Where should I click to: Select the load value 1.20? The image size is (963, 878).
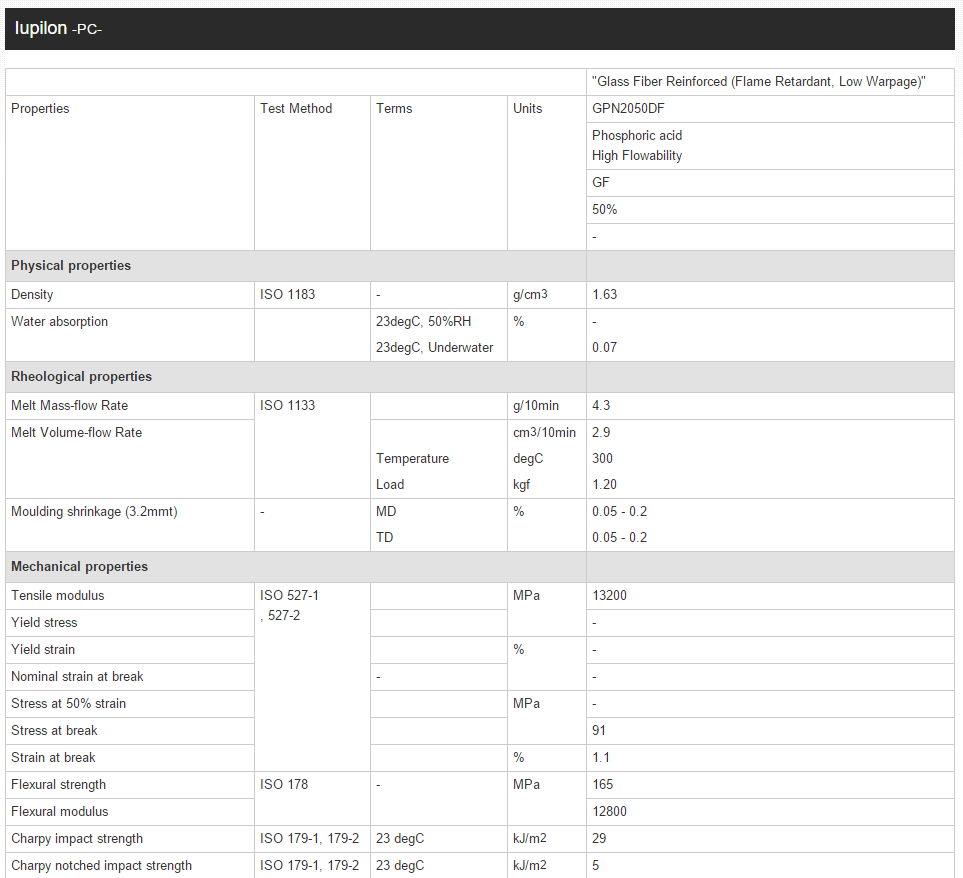pyautogui.click(x=604, y=484)
